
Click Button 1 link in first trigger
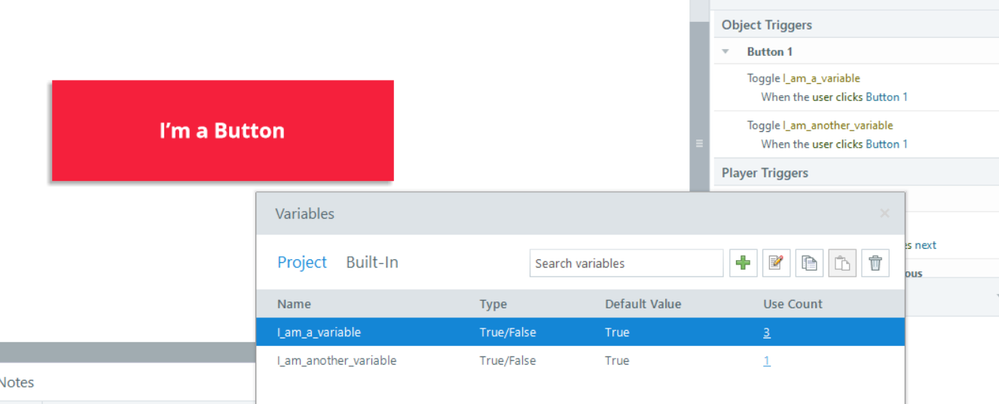coord(887,97)
